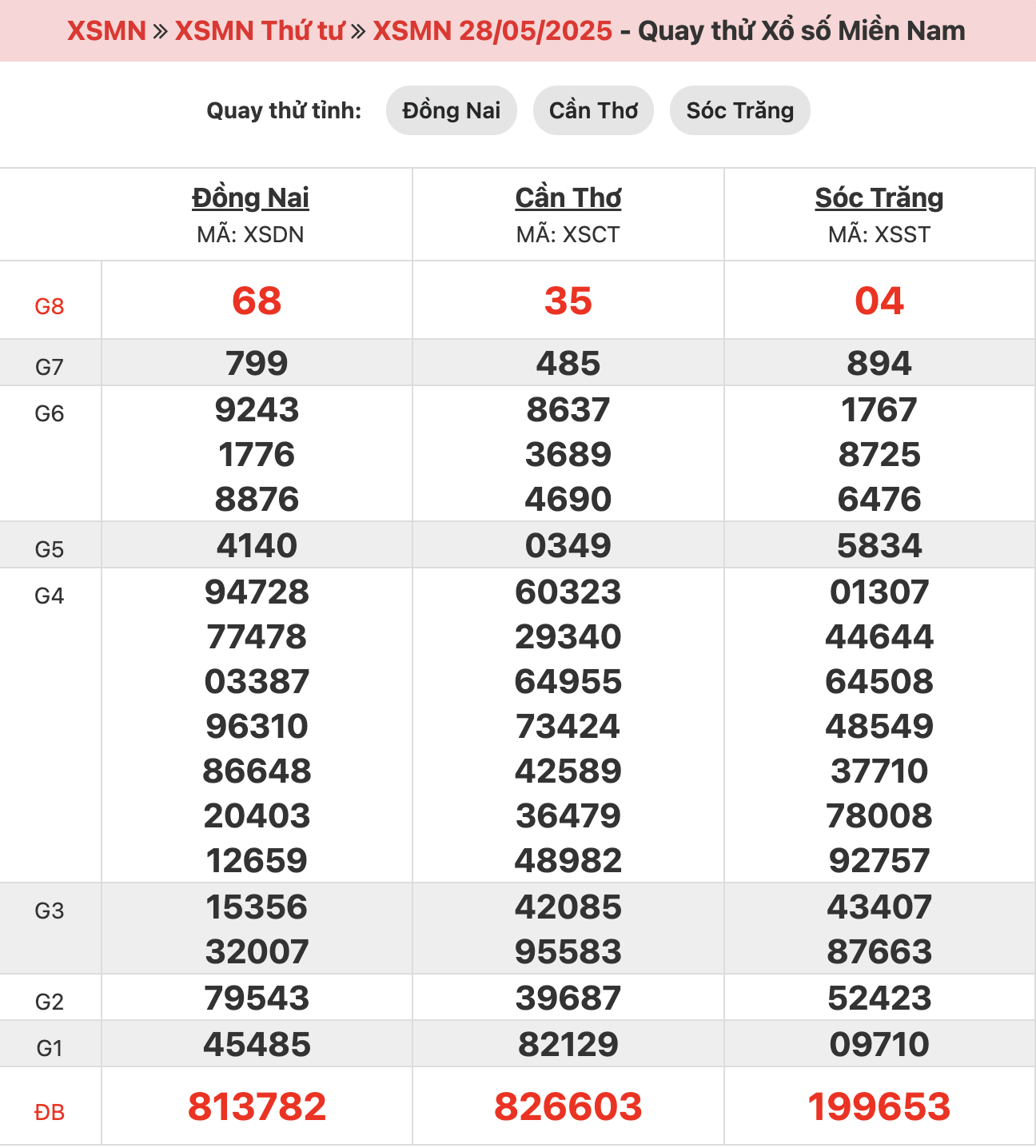Click G6 number 9243
Viewport: 1036px width, 1148px height.
point(257,410)
